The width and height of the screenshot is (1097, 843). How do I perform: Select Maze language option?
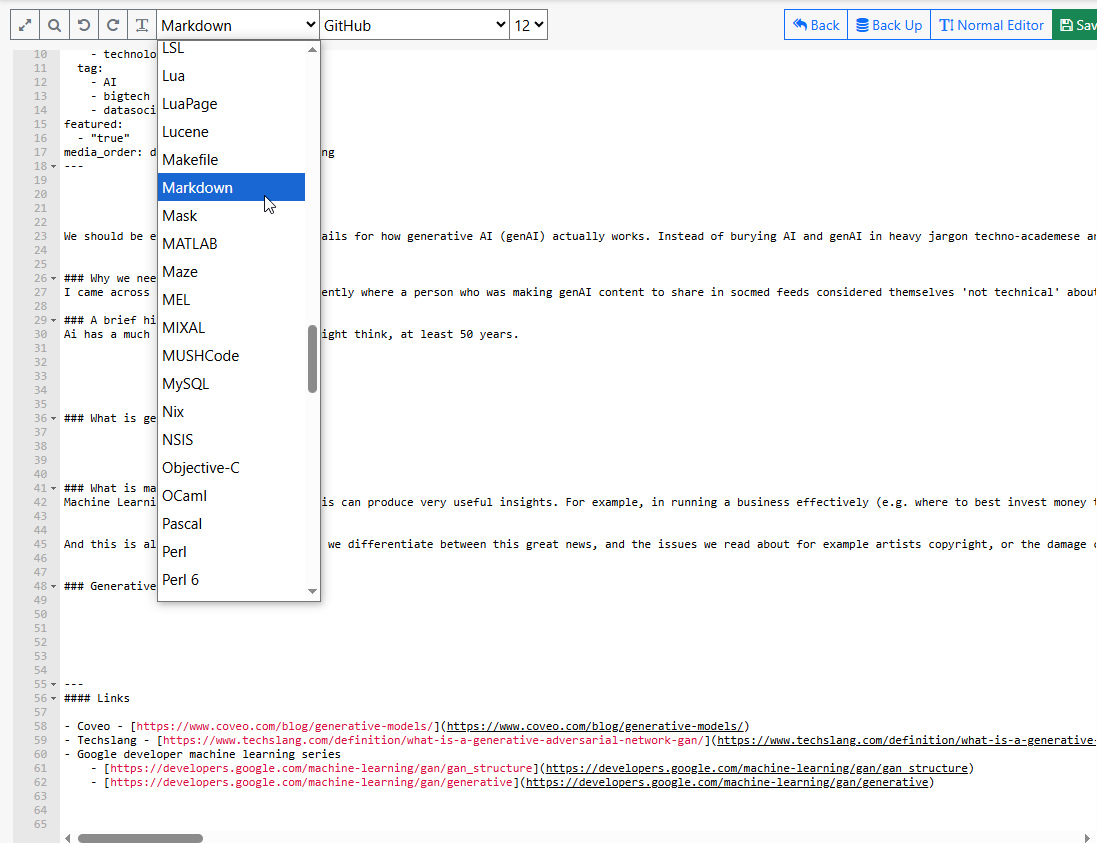[232, 271]
